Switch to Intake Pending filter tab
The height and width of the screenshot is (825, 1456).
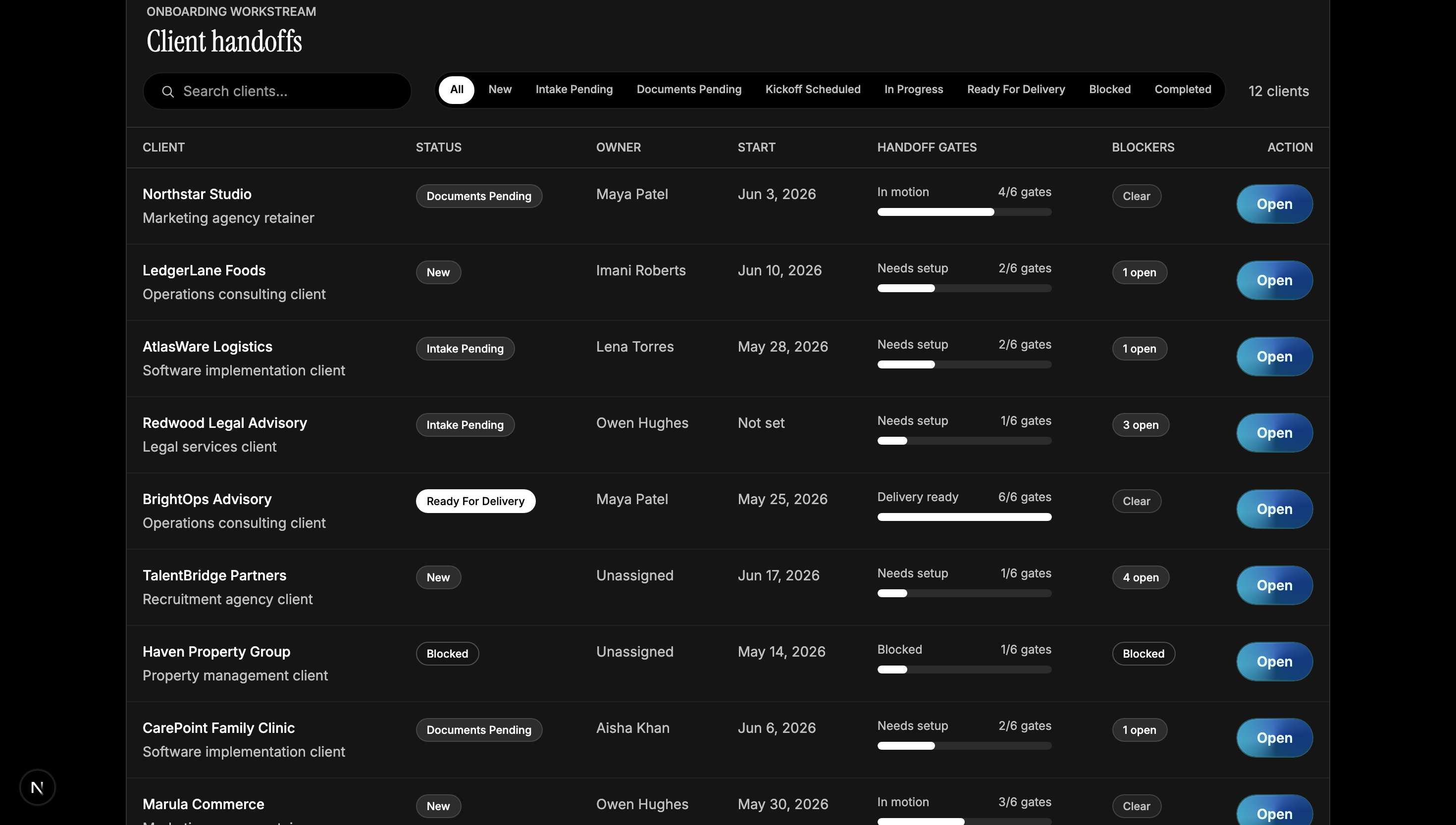point(574,90)
